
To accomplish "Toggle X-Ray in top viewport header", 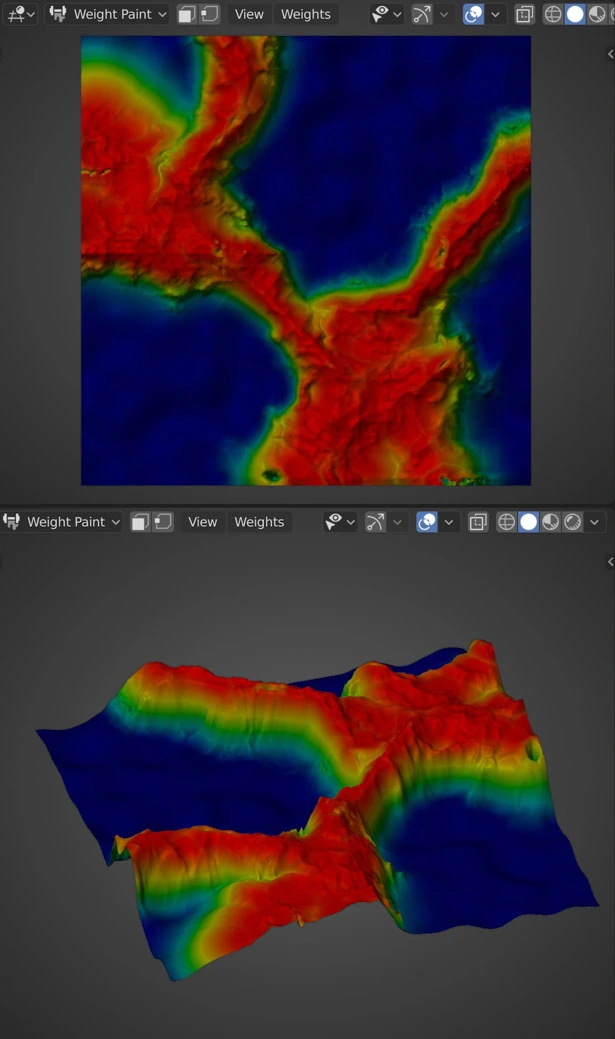I will pyautogui.click(x=525, y=14).
